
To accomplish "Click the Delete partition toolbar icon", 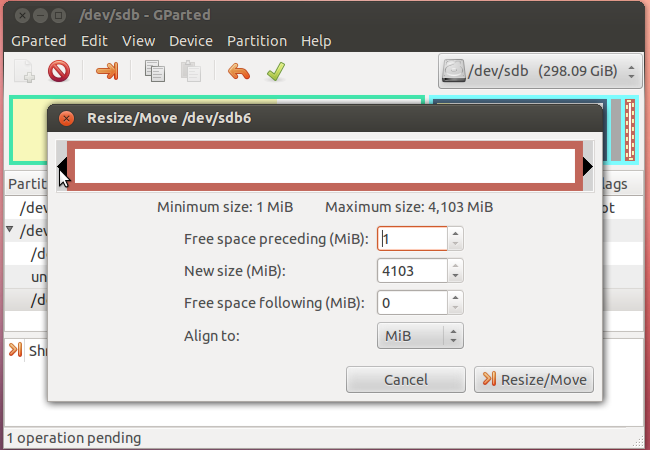I will tap(59, 71).
